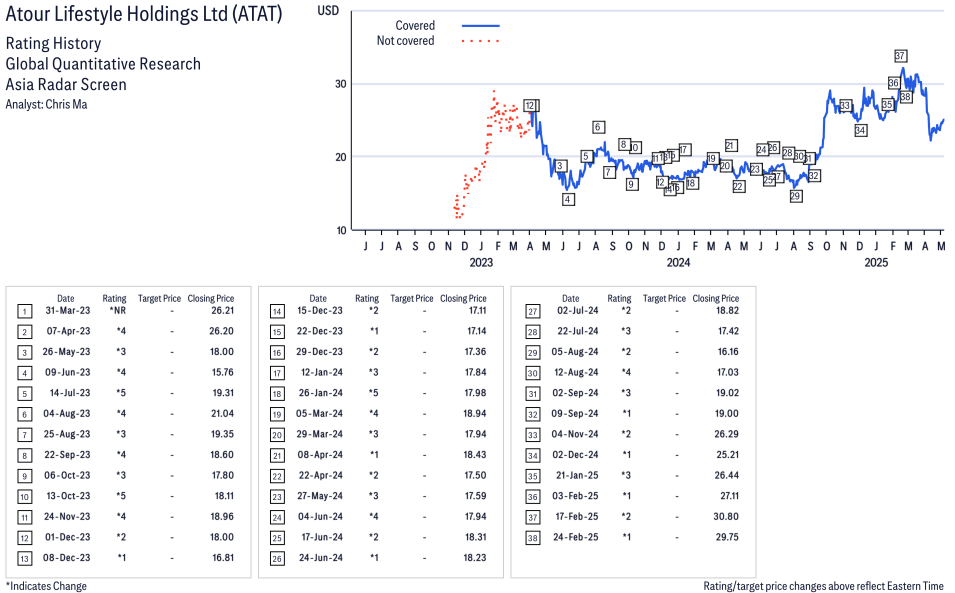955x593 pixels.
Task: Click the red dotted Not covered legend sample
Action: click(x=481, y=41)
